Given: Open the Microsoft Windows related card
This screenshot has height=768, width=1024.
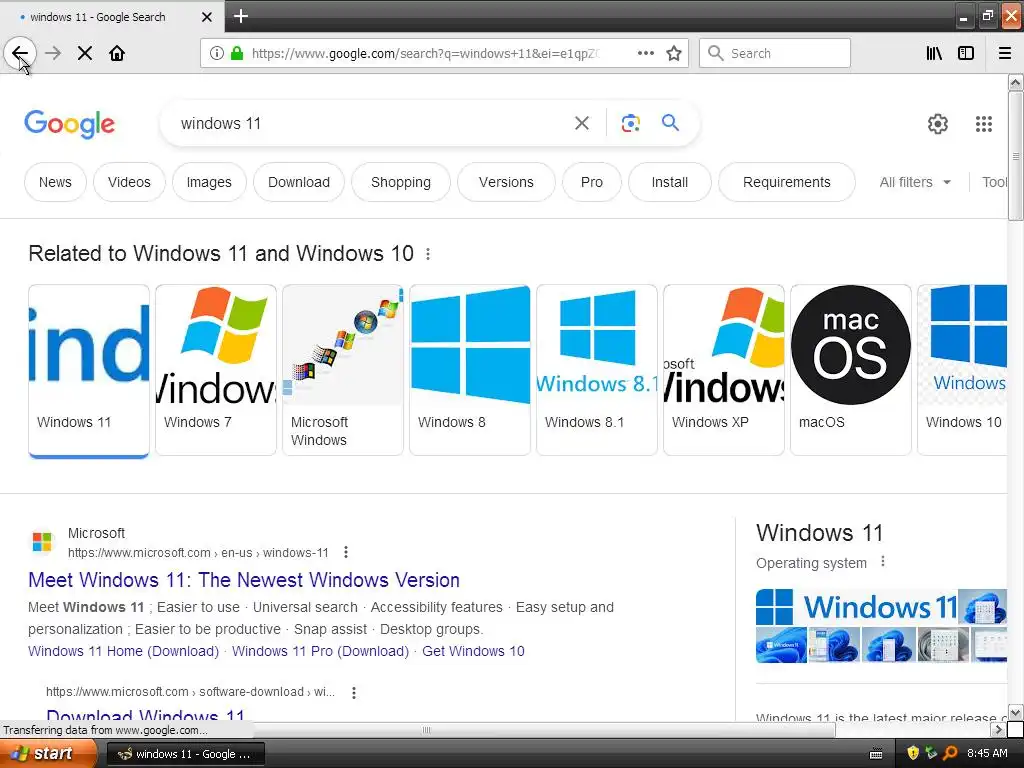Looking at the screenshot, I should (x=343, y=370).
